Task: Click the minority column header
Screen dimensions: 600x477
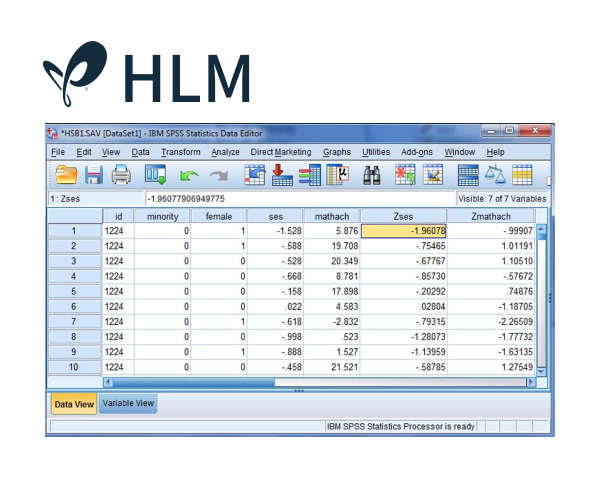Action: click(x=163, y=217)
